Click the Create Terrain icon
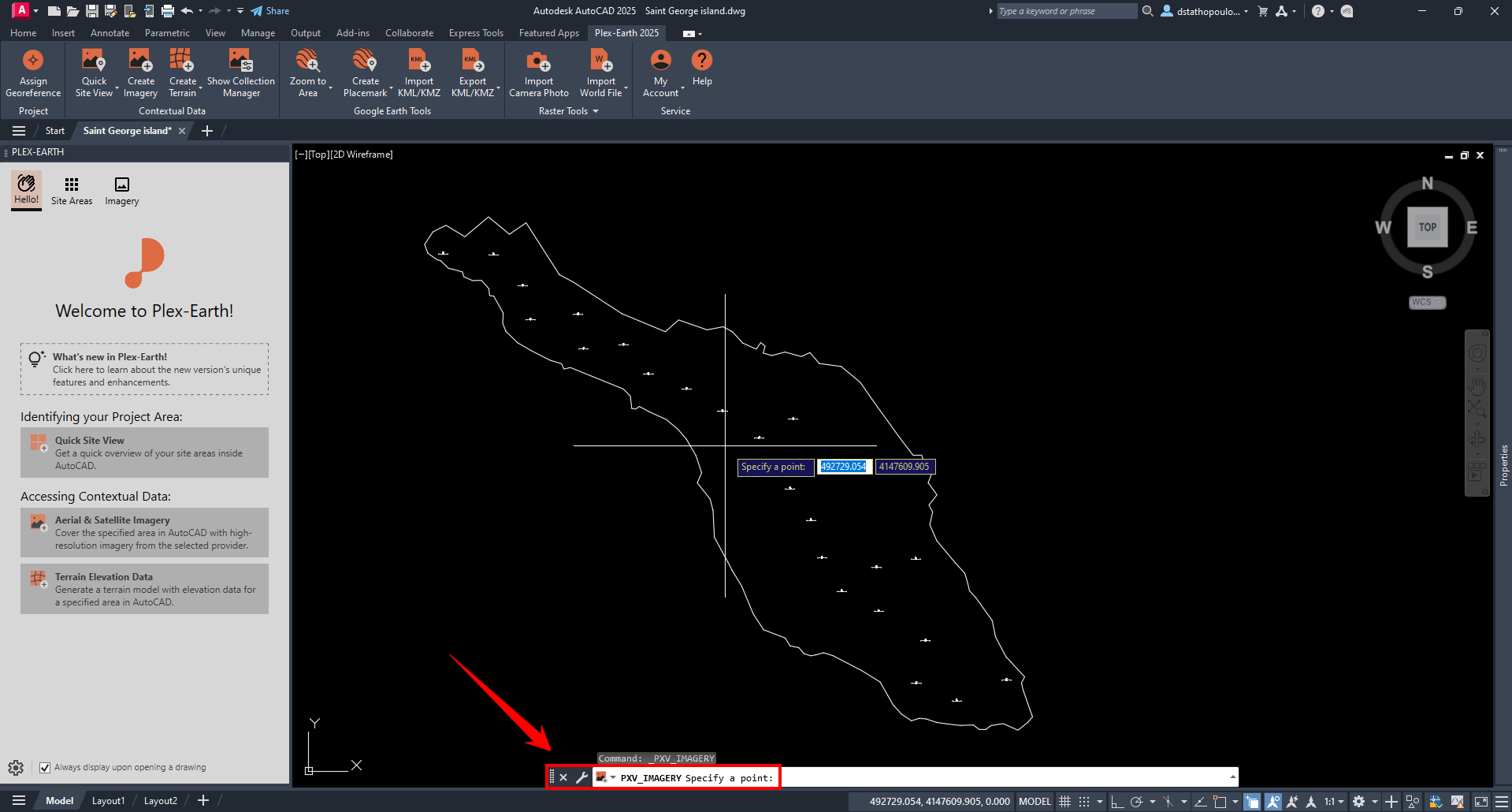This screenshot has height=812, width=1512. point(182,61)
